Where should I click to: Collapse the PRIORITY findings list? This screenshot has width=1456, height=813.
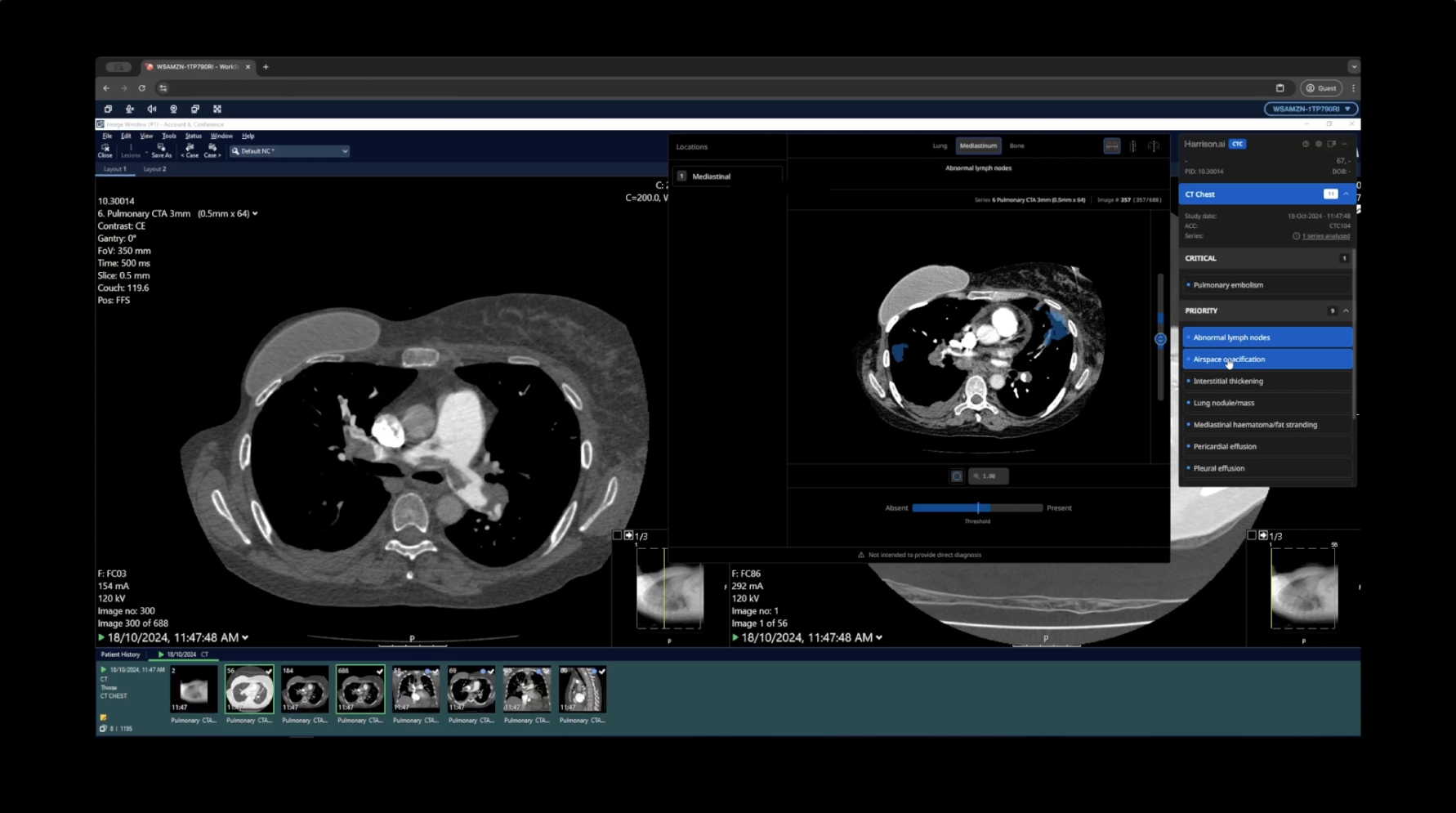(1346, 311)
